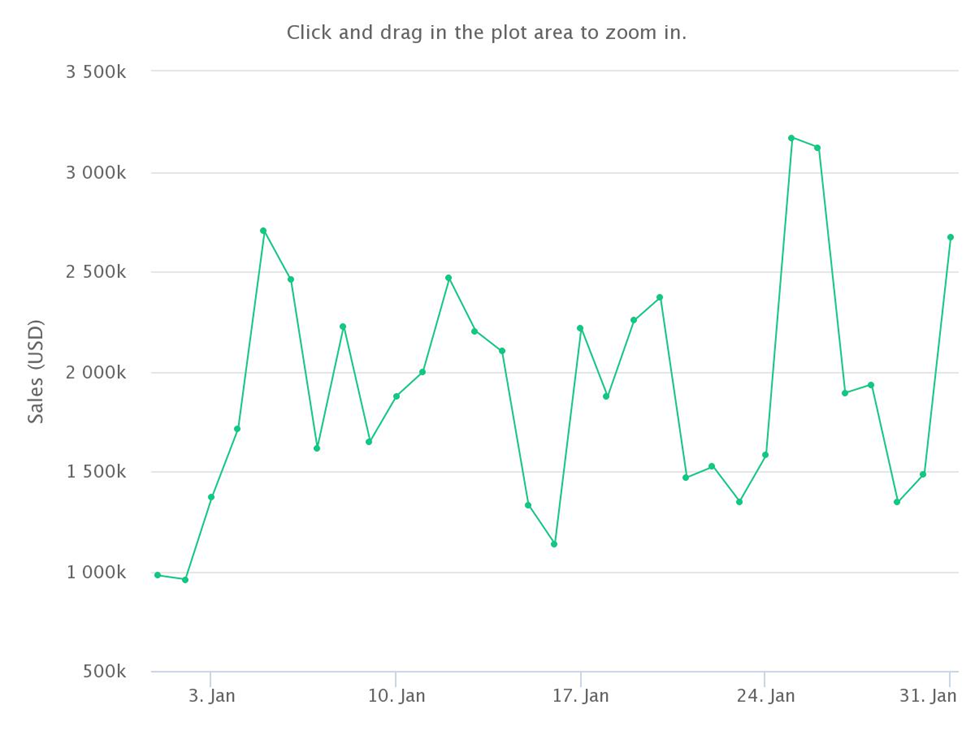Select the point exactly on the 2 000k gridline
Image resolution: width=975 pixels, height=731 pixels.
422,372
